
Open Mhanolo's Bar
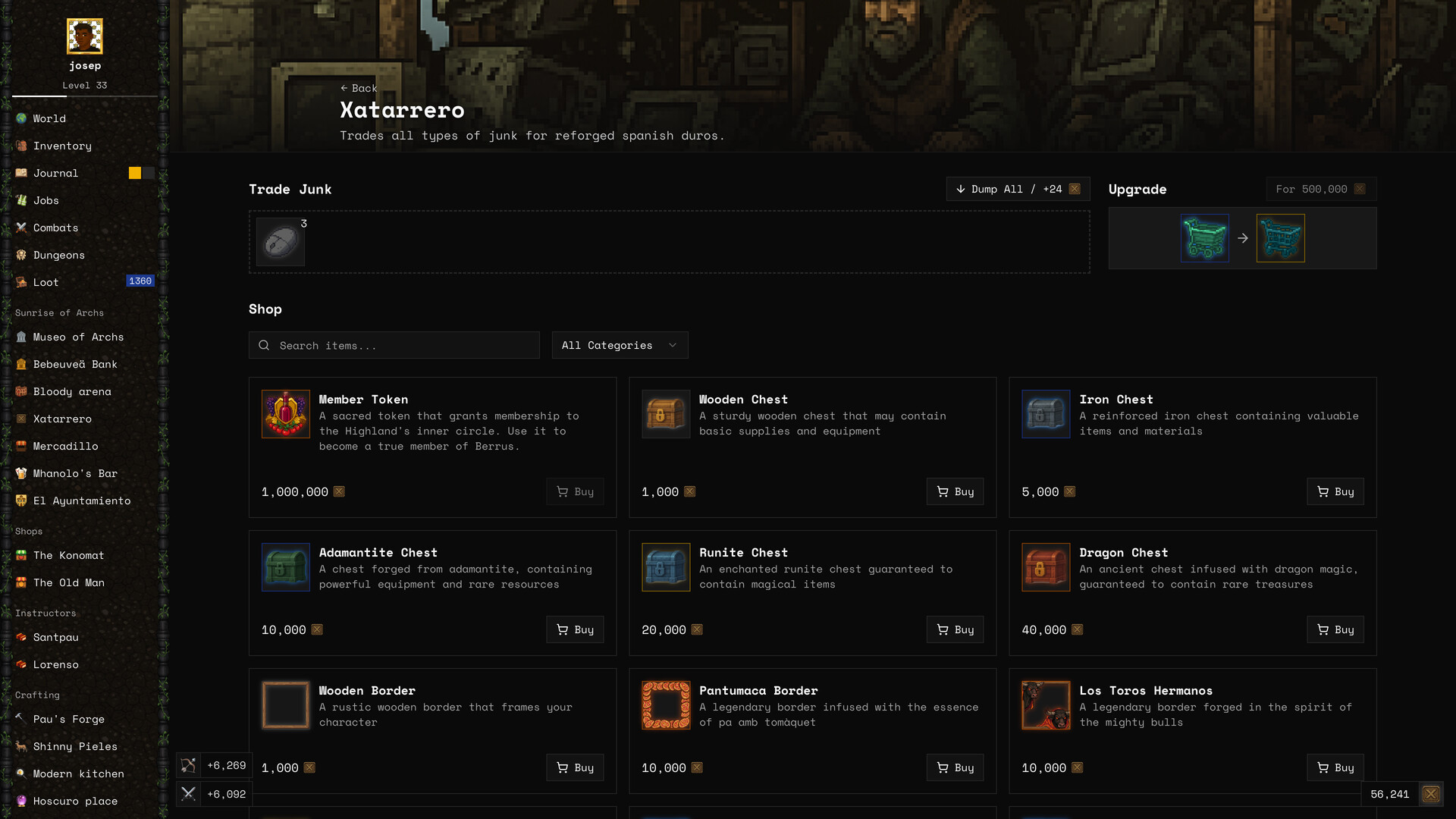point(74,473)
